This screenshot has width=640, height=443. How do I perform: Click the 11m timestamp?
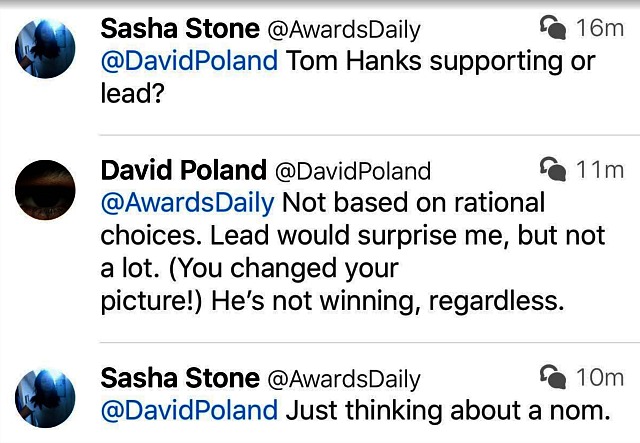click(600, 168)
